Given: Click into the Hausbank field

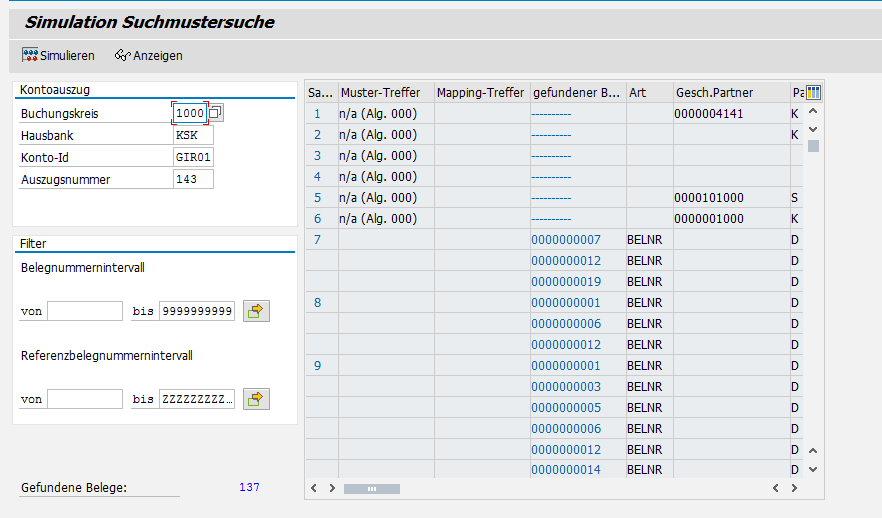Looking at the screenshot, I should point(192,135).
